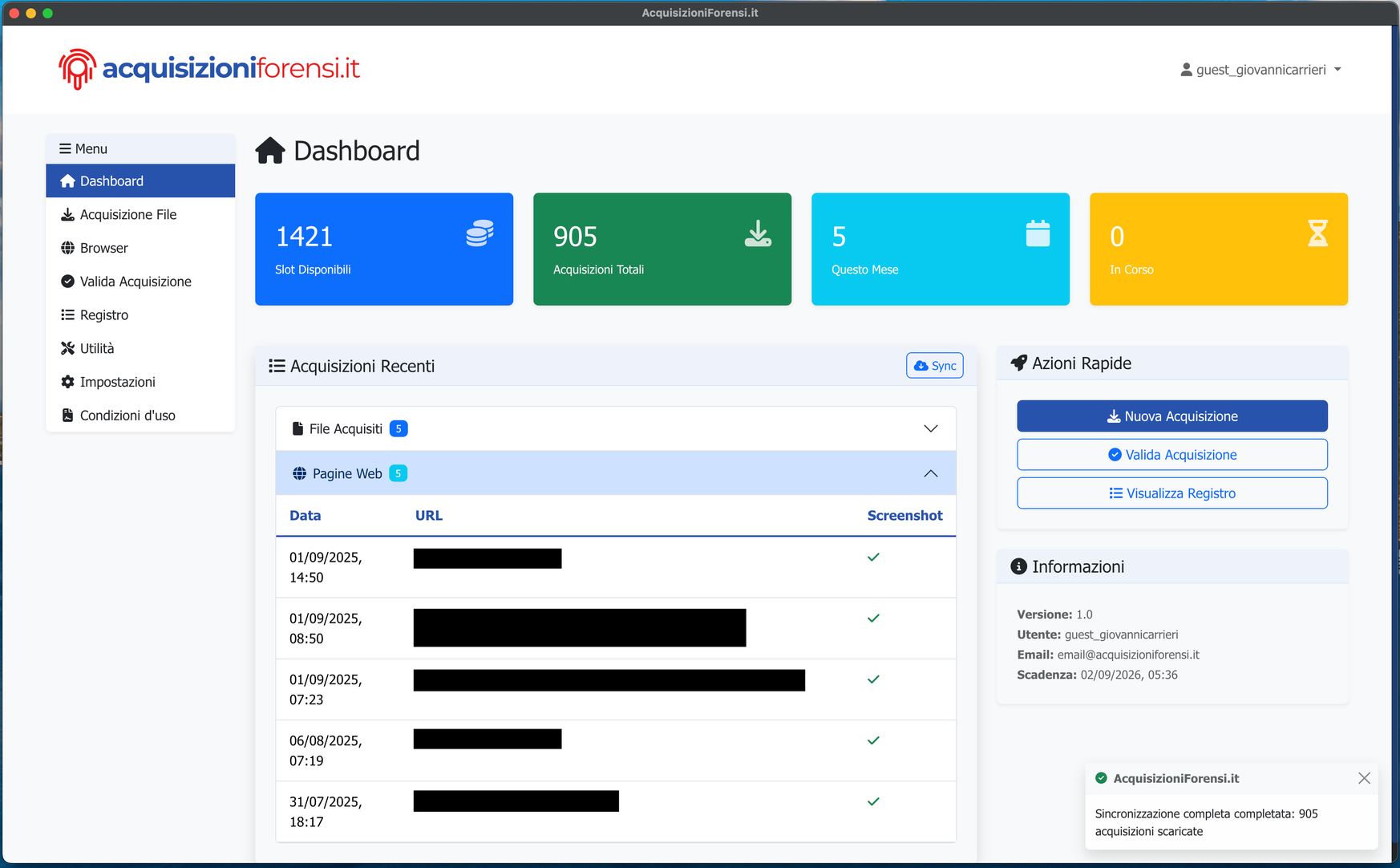Click the calendar icon on Questo Mese card
The height and width of the screenshot is (868, 1400).
[1038, 233]
